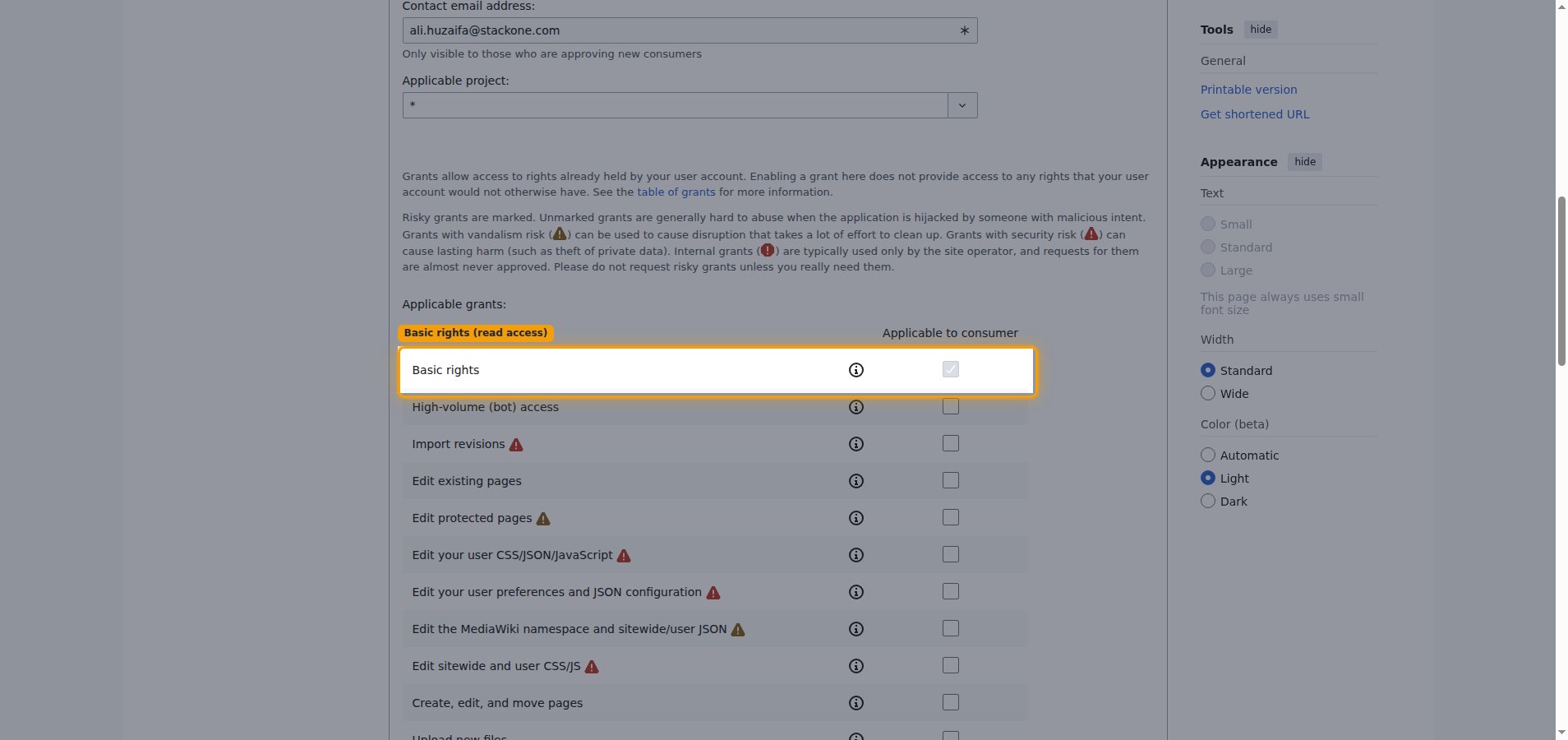Enable the Edit protected pages grant
The height and width of the screenshot is (740, 1568).
coord(951,517)
